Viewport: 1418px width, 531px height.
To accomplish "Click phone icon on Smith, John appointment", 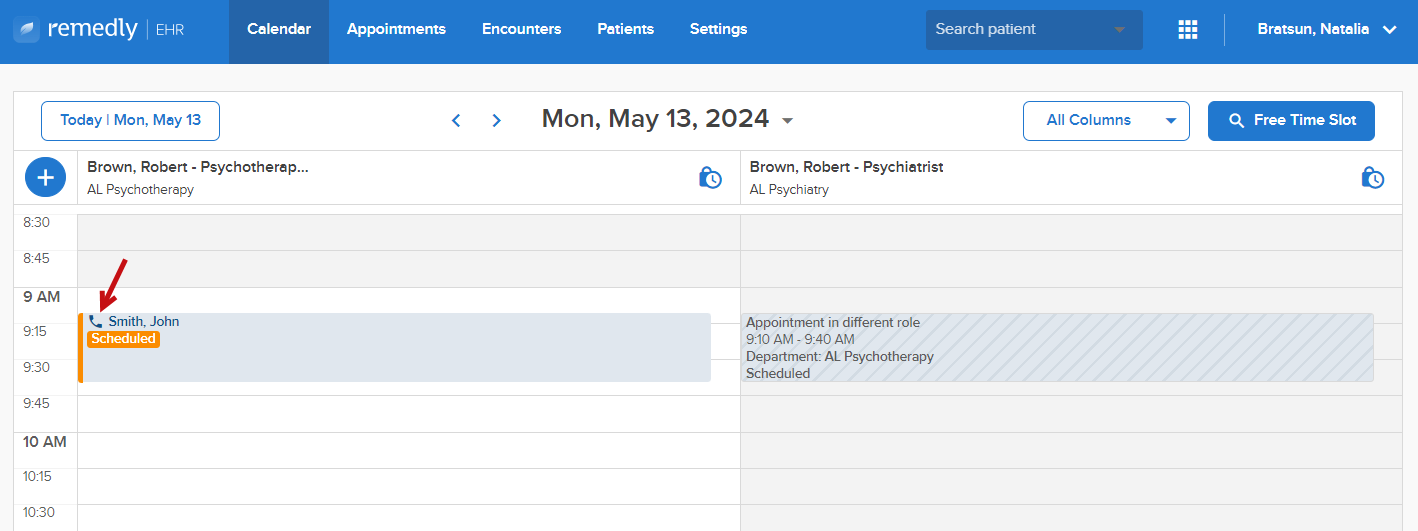I will coord(96,321).
